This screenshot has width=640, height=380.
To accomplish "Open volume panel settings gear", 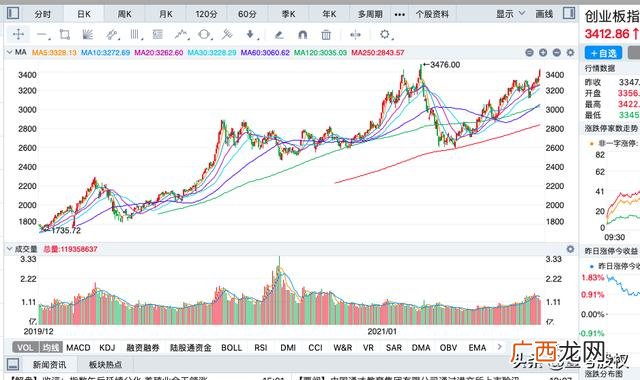I will tap(570, 249).
